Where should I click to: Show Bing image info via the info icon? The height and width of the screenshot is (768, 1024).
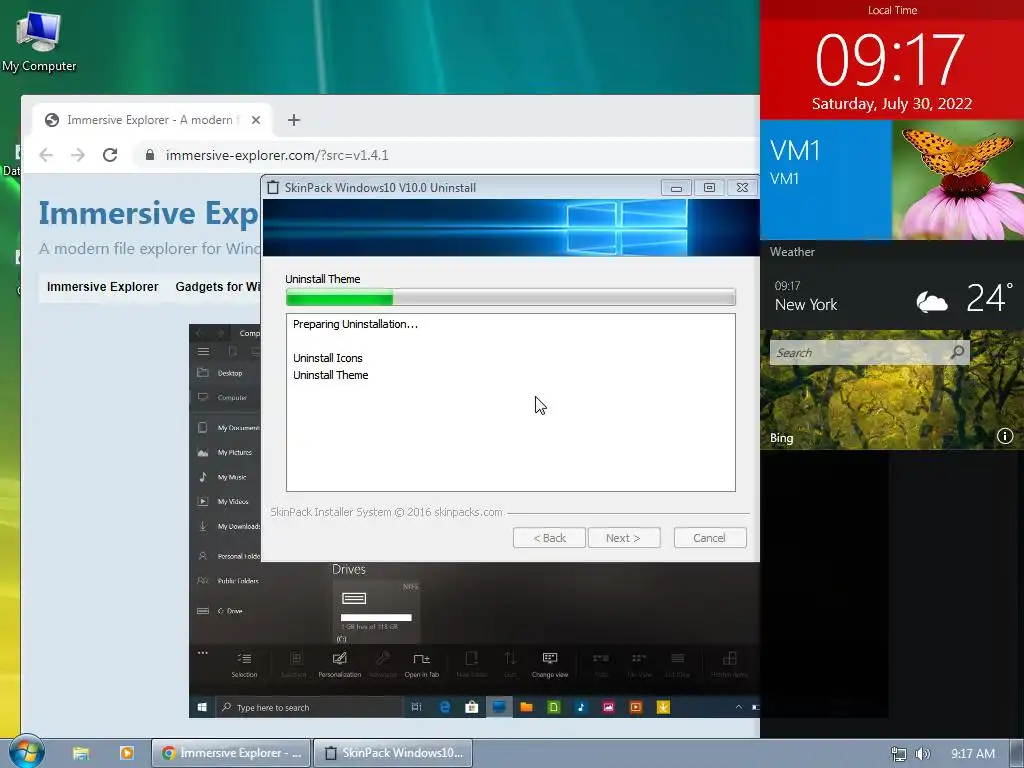[1005, 436]
